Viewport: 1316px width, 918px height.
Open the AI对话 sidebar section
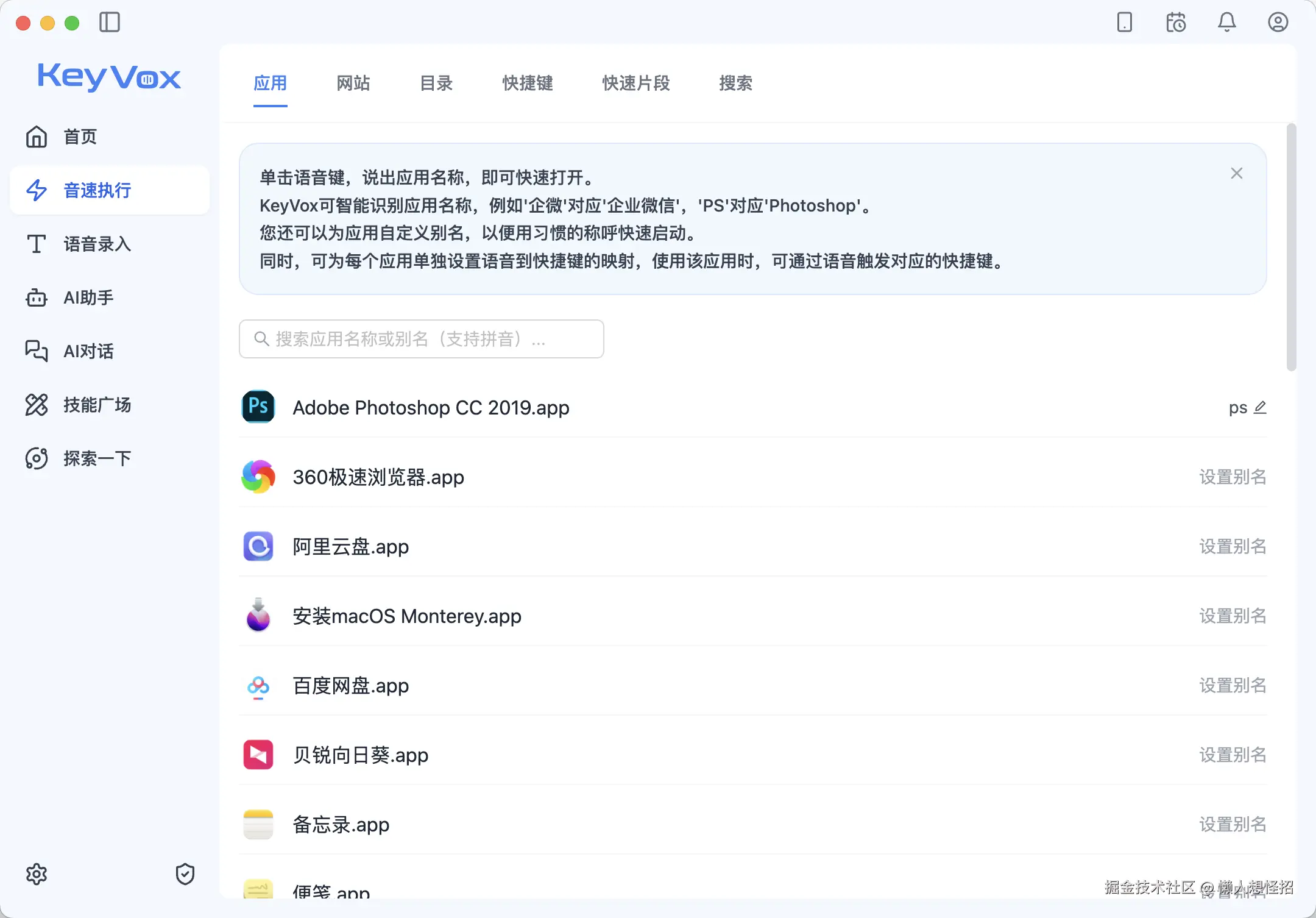click(x=88, y=351)
